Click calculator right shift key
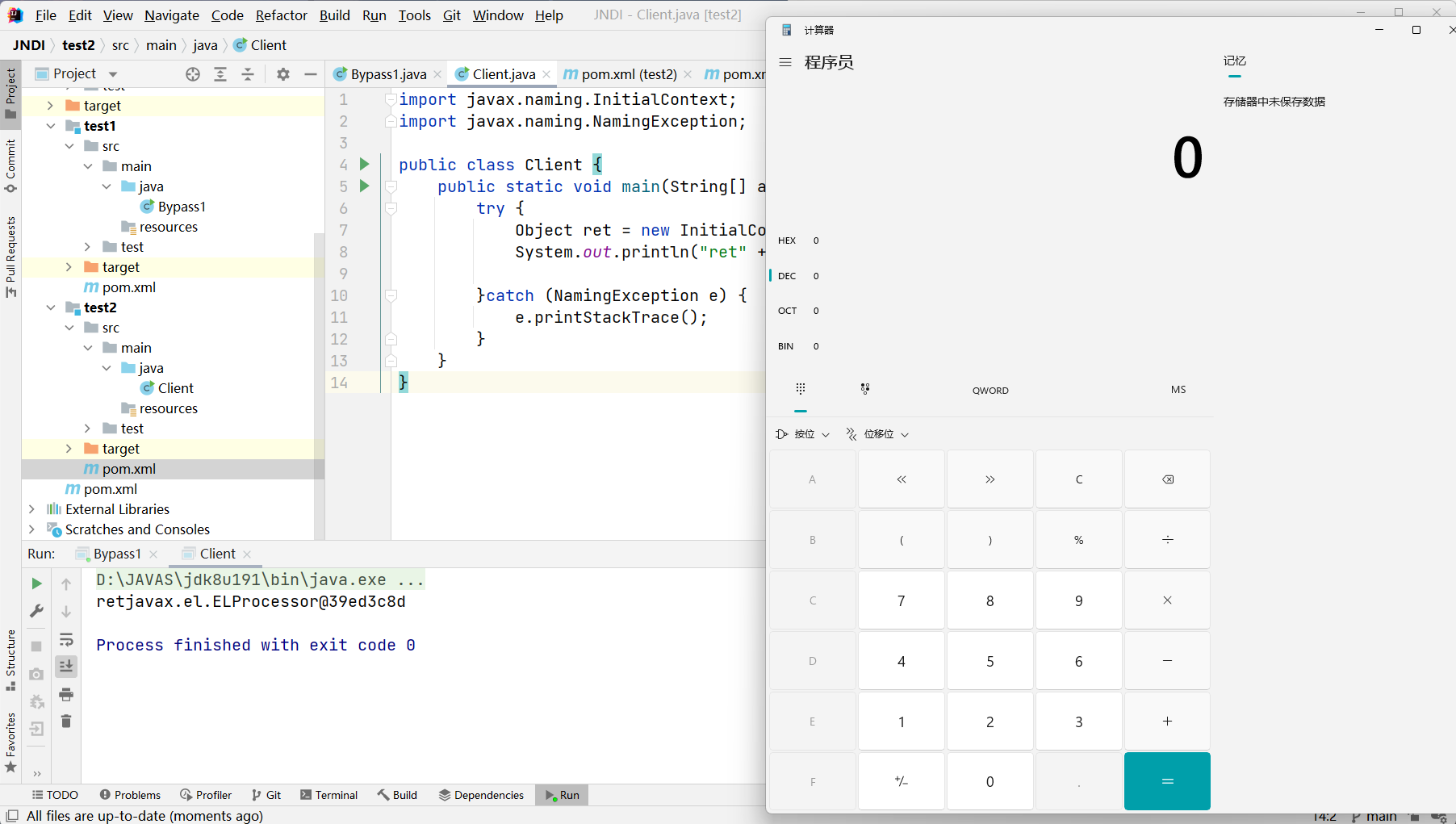The image size is (1456, 824). 990,479
